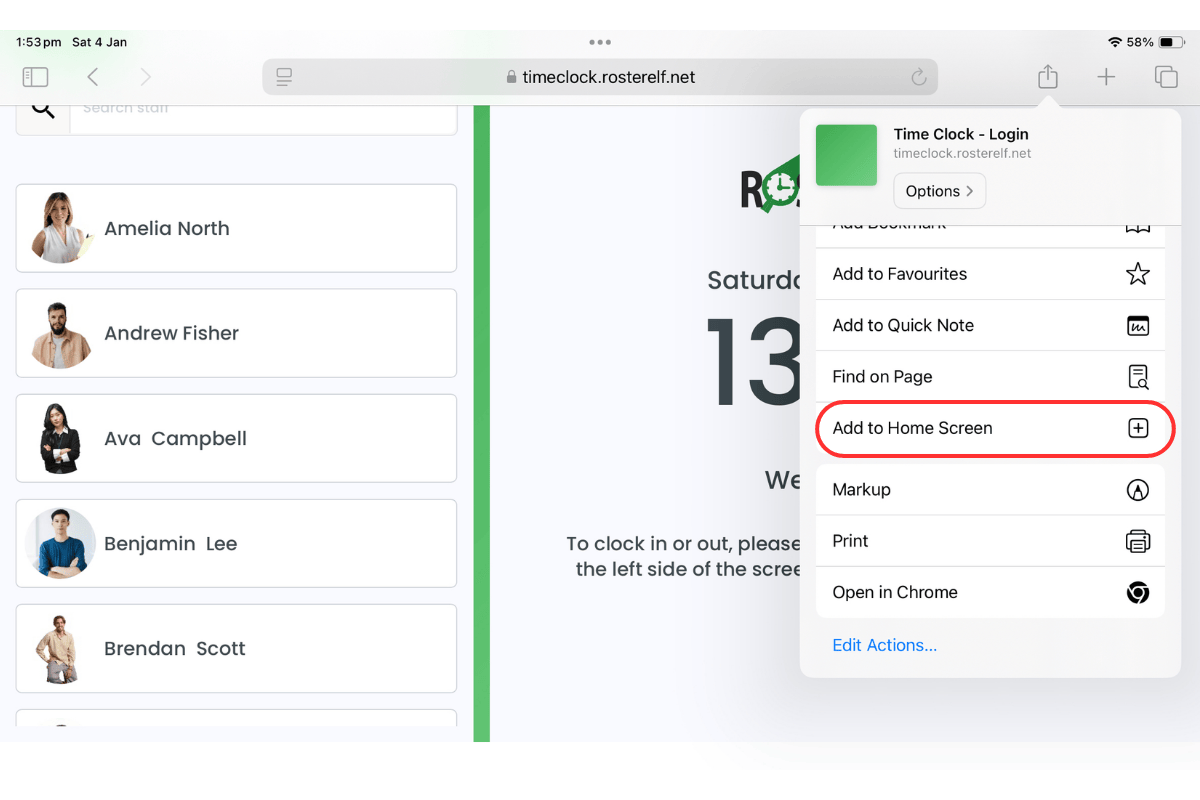This screenshot has height=800, width=1200.
Task: Tap the star icon for Add to Favourites
Action: 1138,273
